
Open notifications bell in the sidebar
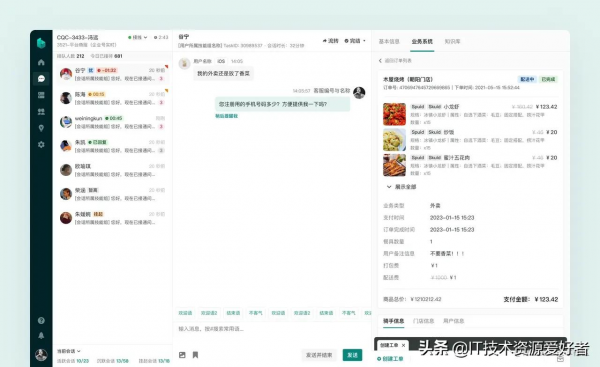41,336
